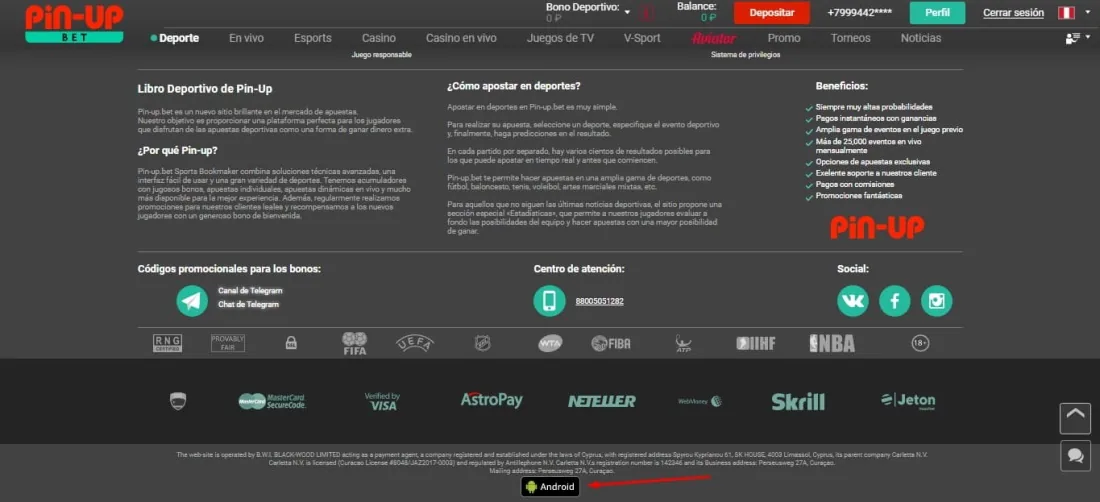Open the Juego responsable link
1100x502 pixels.
point(382,55)
